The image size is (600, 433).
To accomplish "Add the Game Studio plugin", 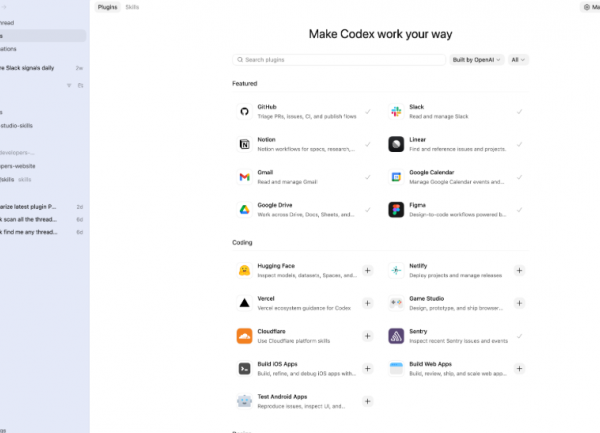I will (519, 303).
